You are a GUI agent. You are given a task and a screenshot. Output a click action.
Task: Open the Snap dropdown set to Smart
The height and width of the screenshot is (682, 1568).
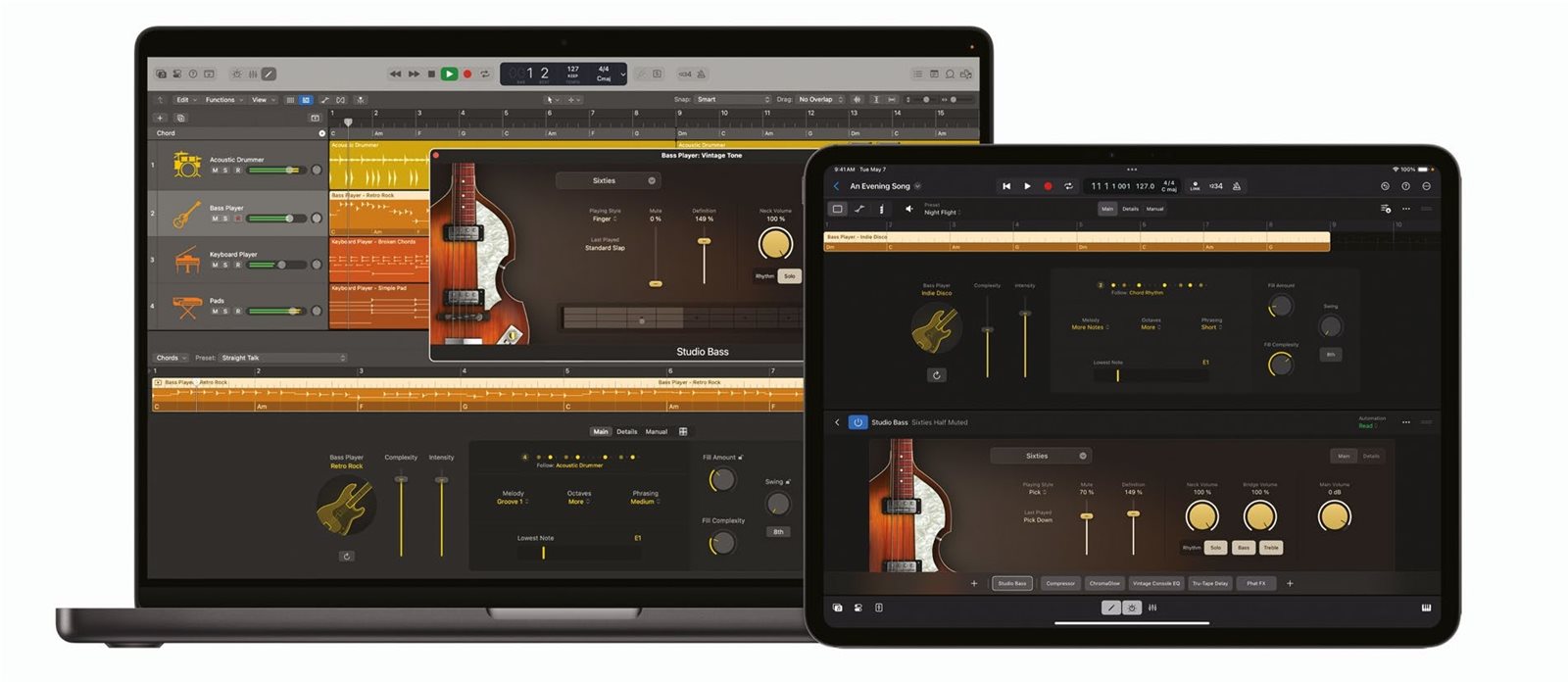pos(733,100)
